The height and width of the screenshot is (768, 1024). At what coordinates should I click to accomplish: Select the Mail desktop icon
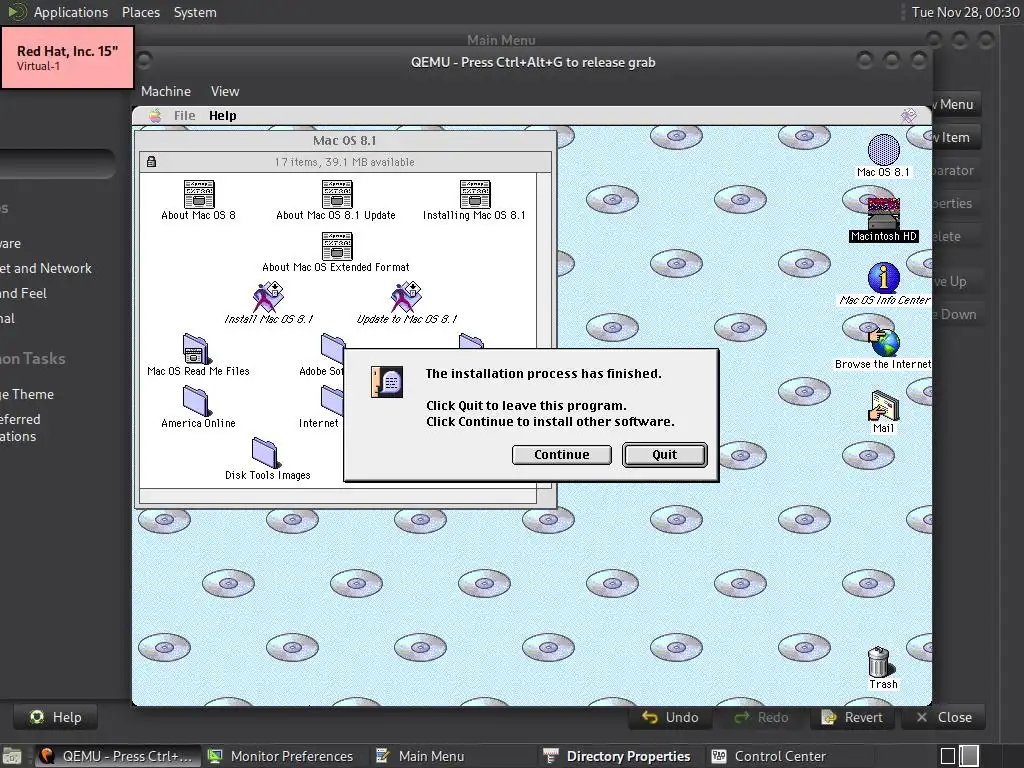click(x=884, y=406)
